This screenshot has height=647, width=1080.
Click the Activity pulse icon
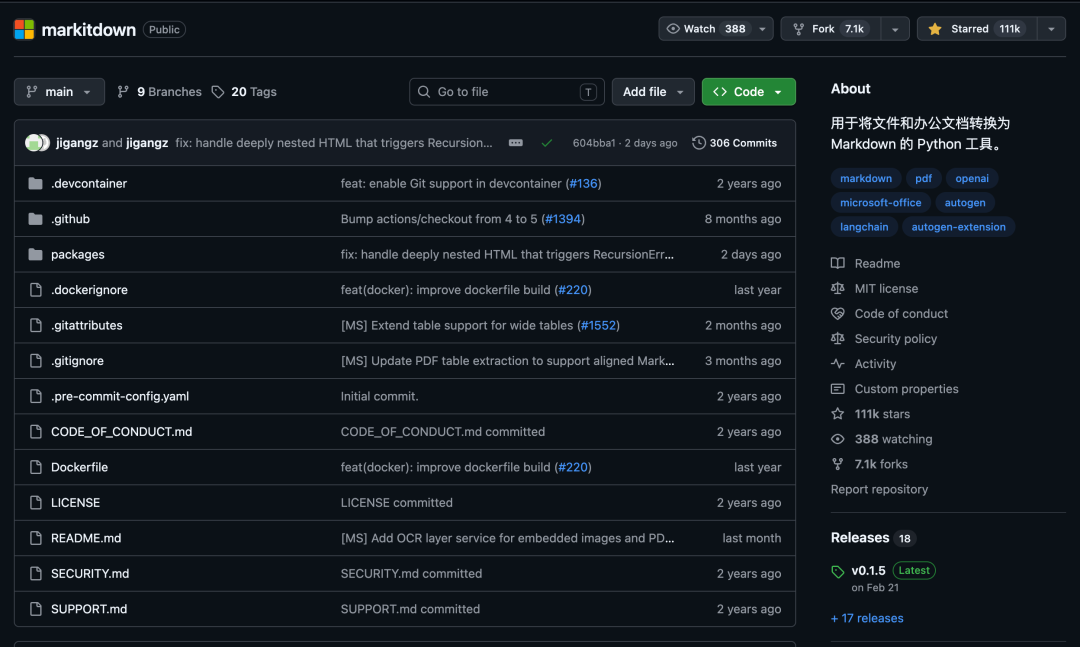[838, 364]
